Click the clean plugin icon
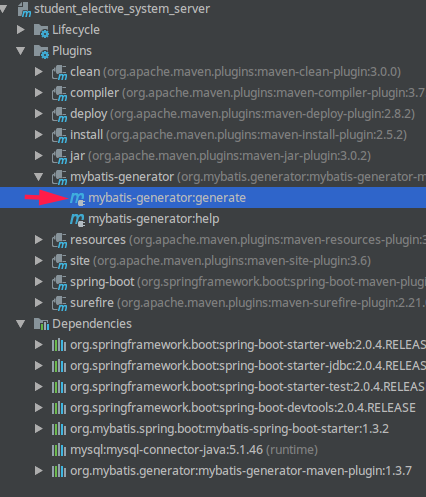This screenshot has height=497, width=426. click(59, 72)
